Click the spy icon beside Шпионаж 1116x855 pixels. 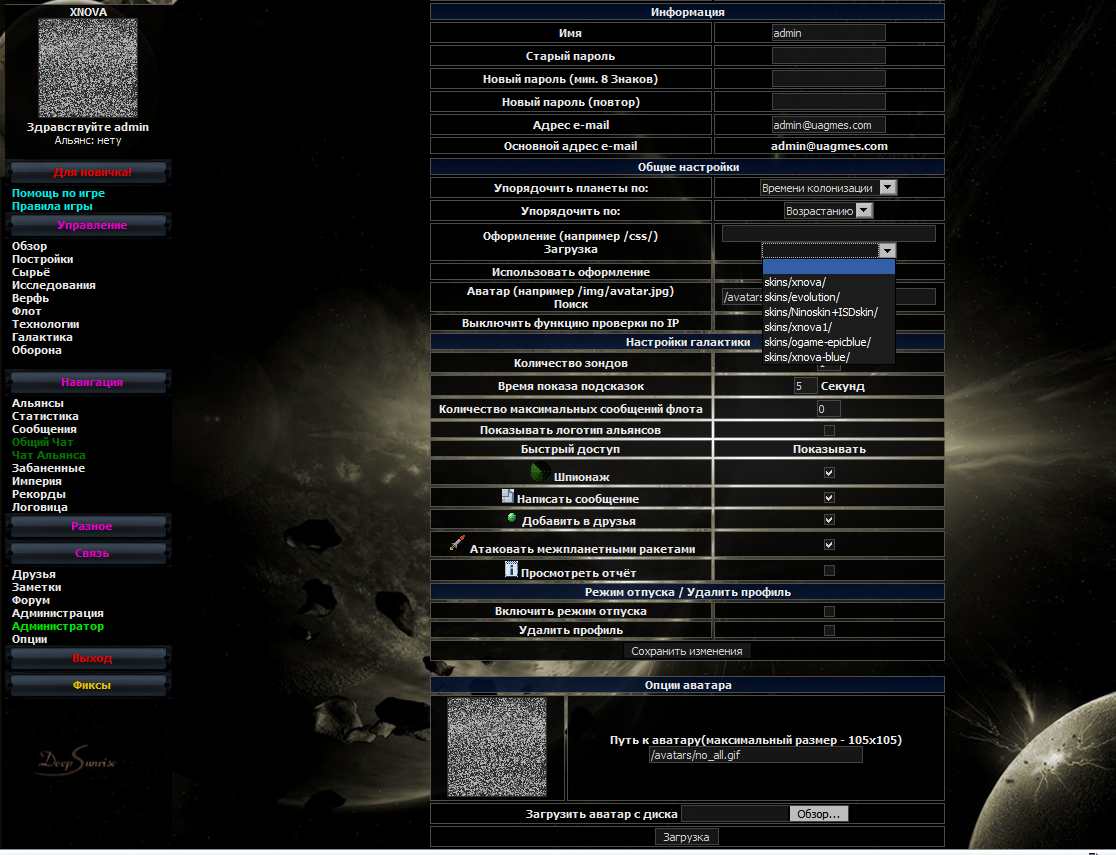coord(539,472)
